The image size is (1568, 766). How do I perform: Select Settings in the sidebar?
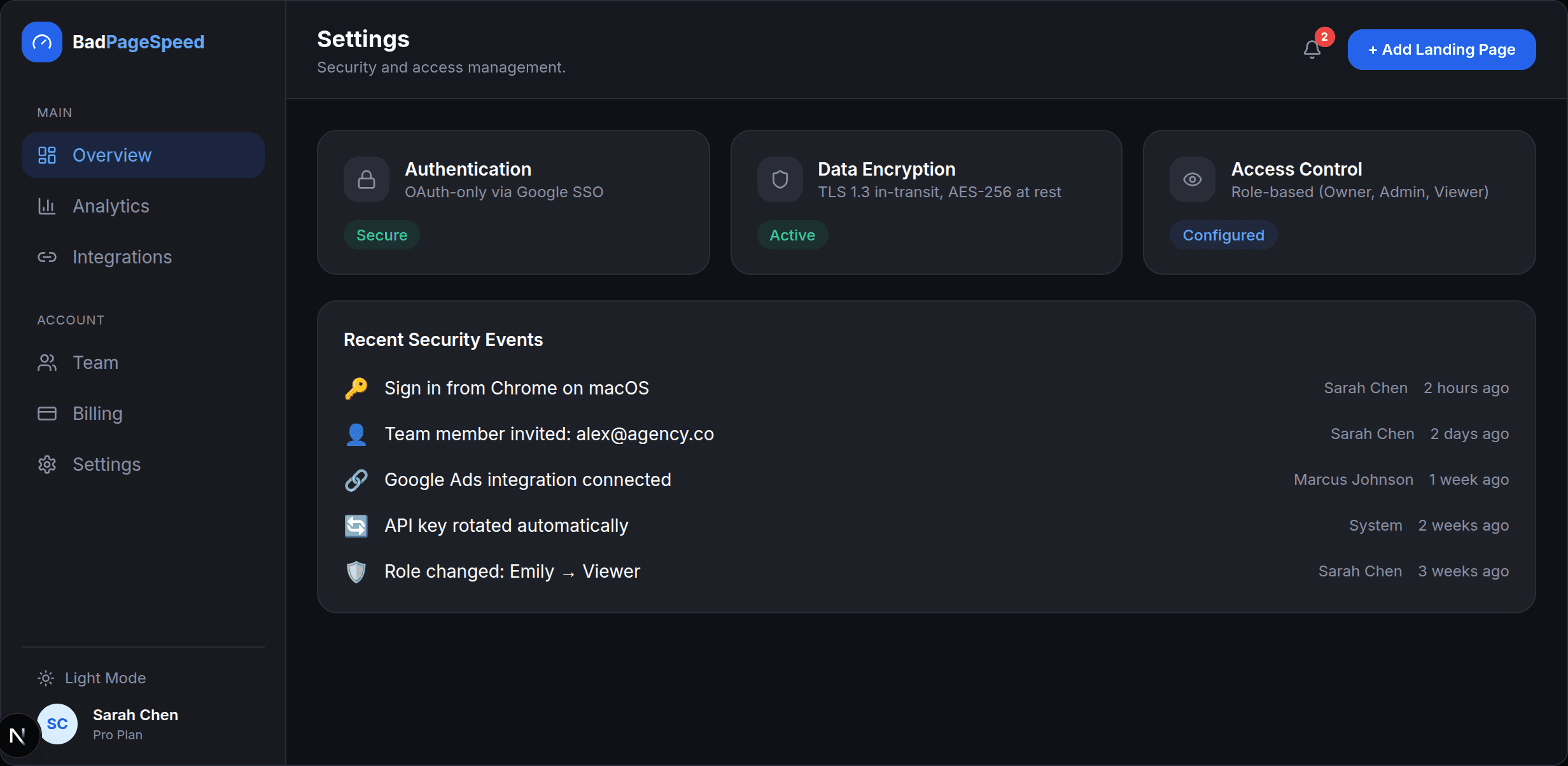[x=143, y=464]
